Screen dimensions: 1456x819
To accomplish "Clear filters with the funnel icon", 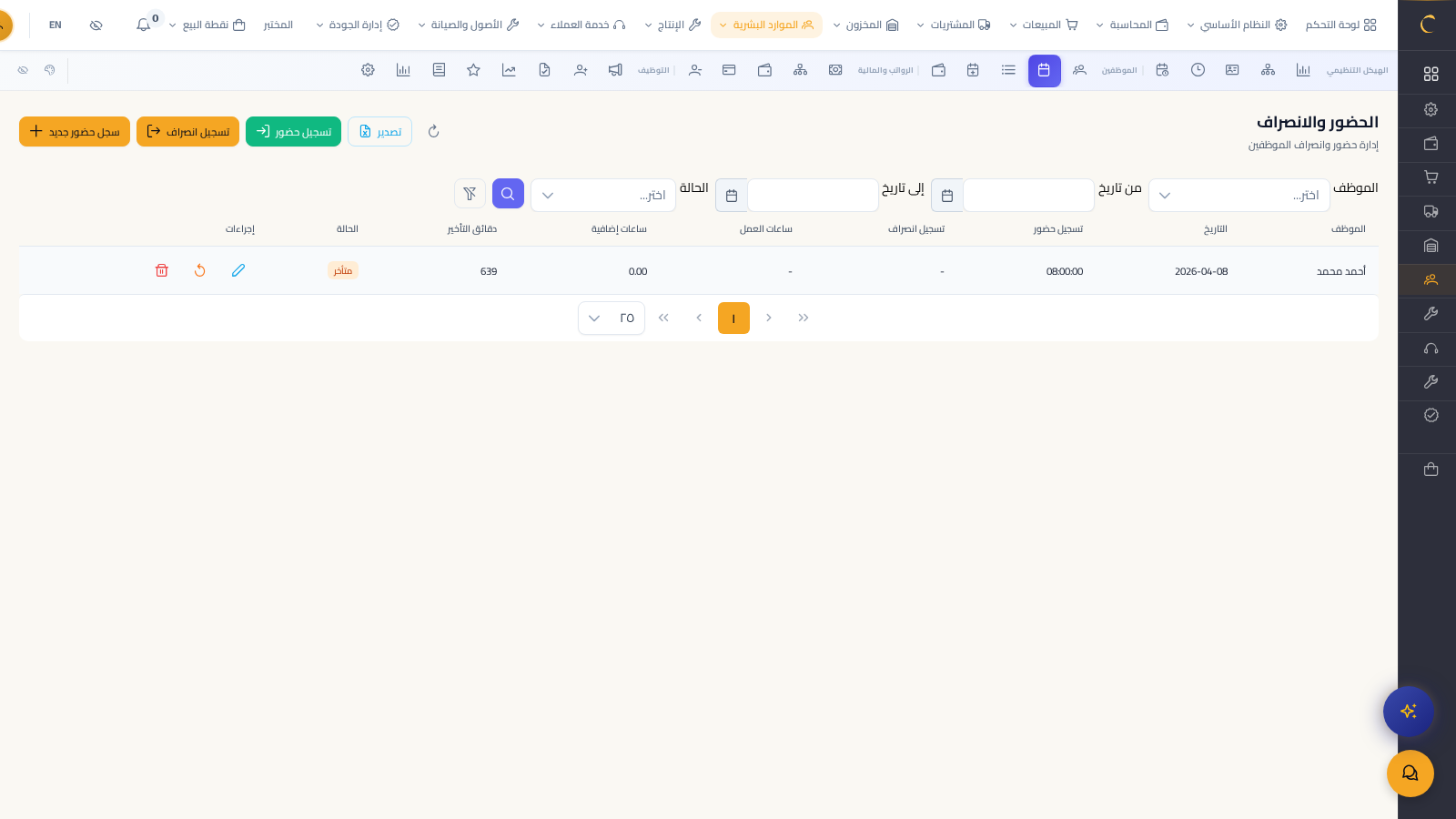I will pos(470,194).
